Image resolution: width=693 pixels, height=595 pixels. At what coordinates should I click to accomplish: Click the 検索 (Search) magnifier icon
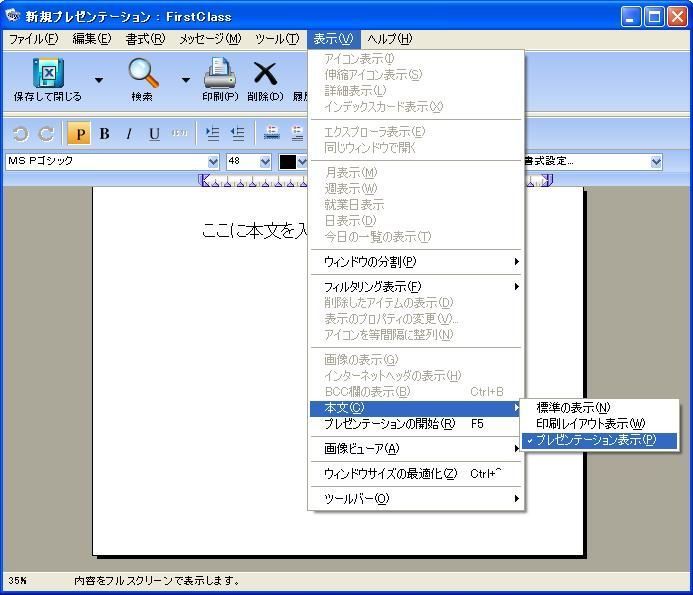142,75
